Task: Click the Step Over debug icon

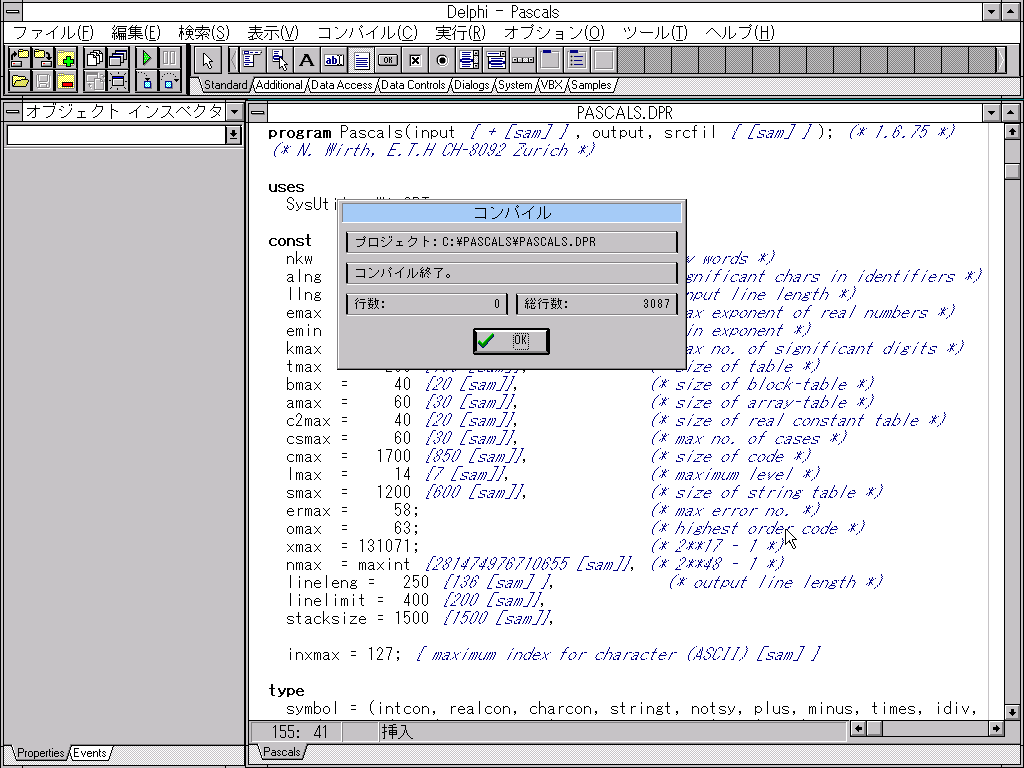Action: [x=170, y=82]
